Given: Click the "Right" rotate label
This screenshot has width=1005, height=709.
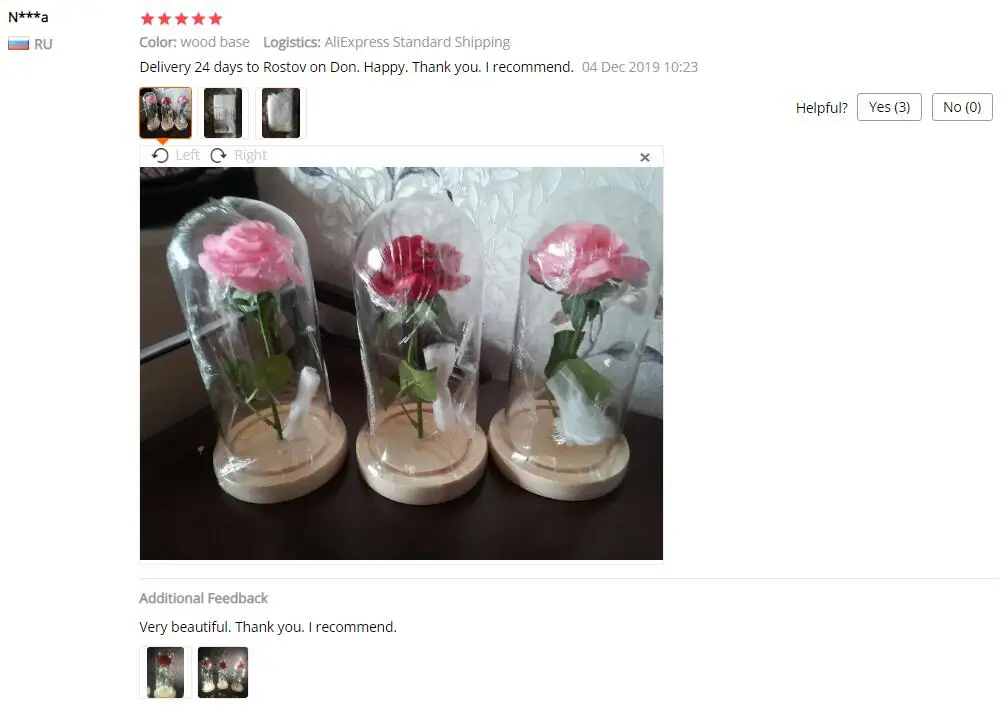Looking at the screenshot, I should pyautogui.click(x=251, y=155).
